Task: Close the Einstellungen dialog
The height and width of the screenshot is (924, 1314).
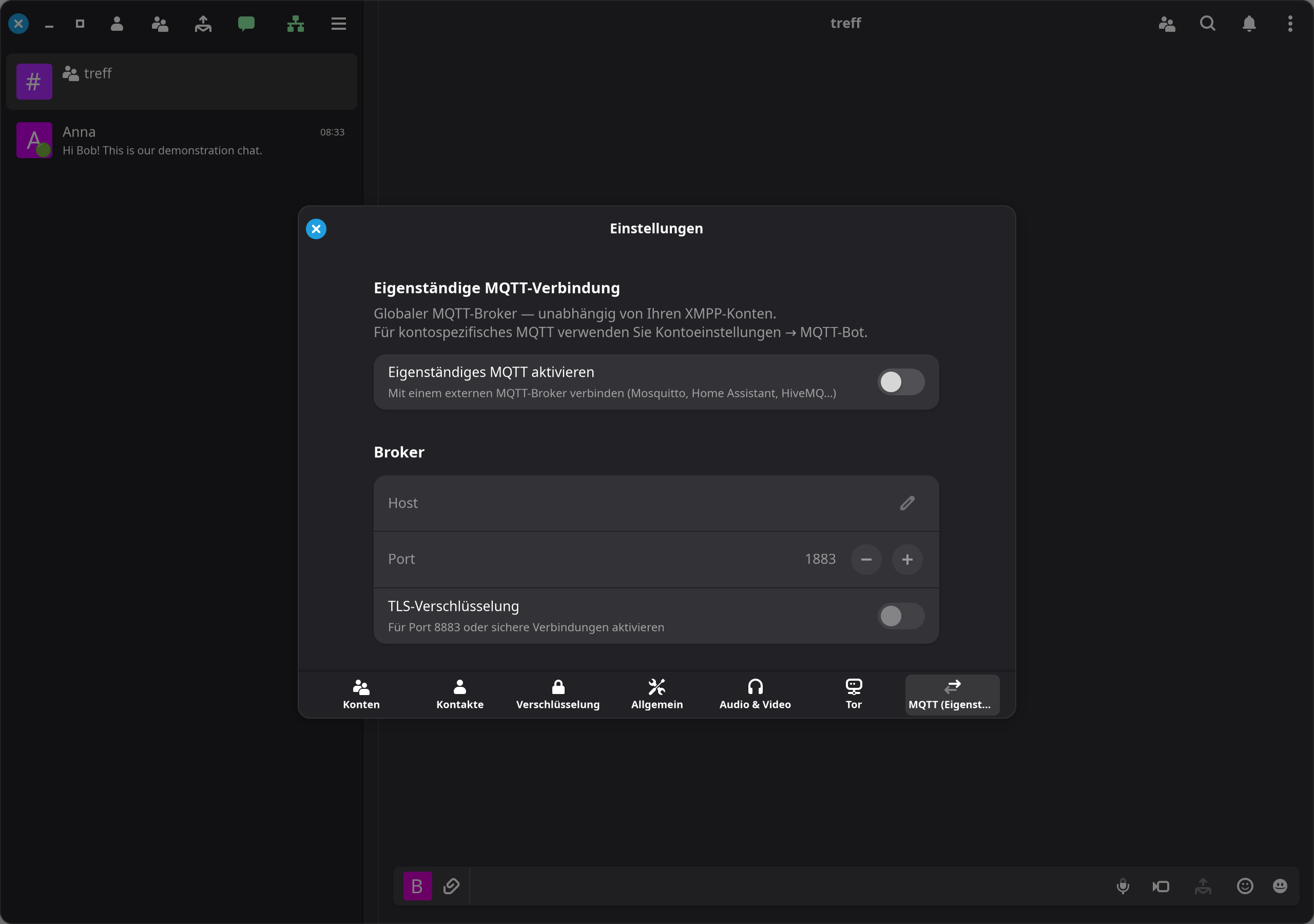Action: click(316, 229)
